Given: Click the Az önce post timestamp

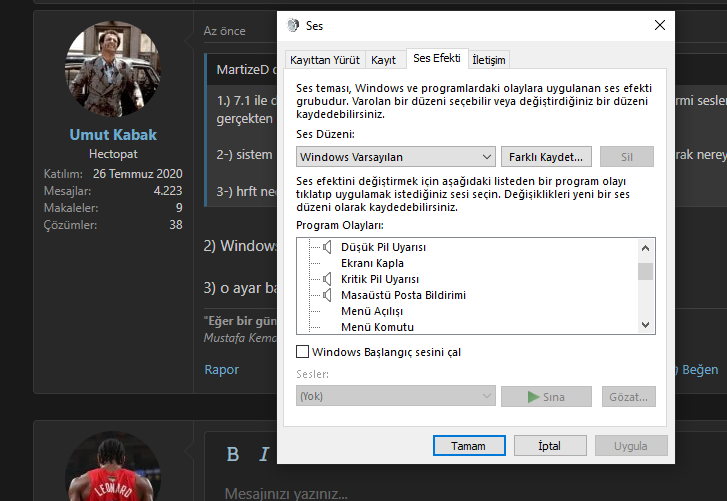Looking at the screenshot, I should tap(224, 31).
